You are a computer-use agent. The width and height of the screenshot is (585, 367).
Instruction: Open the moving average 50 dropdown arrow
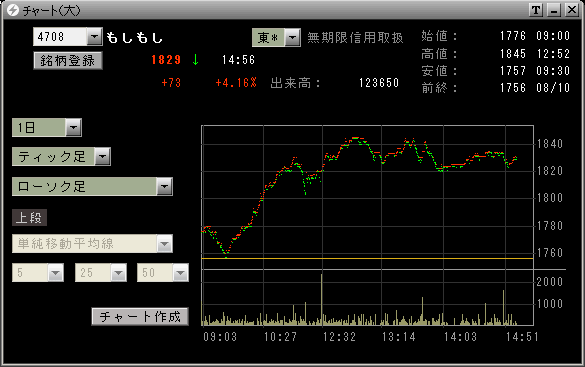181,273
